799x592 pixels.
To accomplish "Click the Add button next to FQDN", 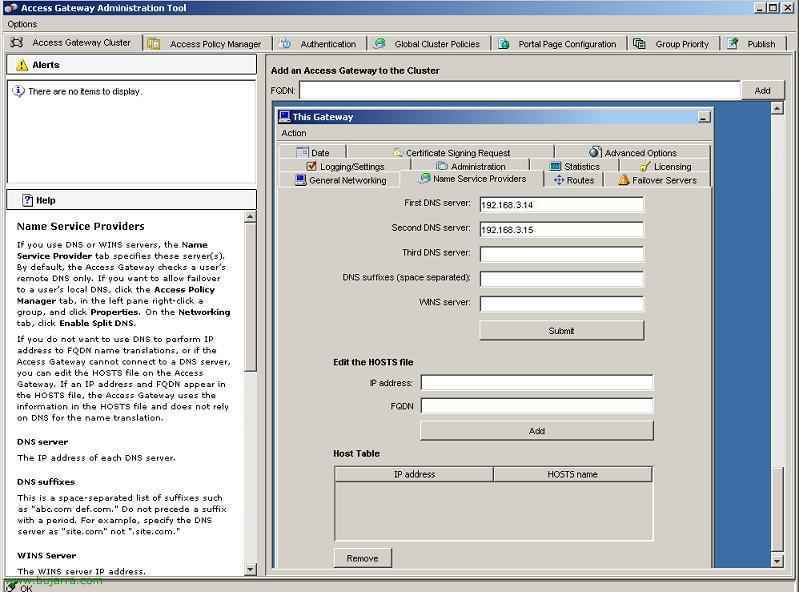I will coord(762,91).
